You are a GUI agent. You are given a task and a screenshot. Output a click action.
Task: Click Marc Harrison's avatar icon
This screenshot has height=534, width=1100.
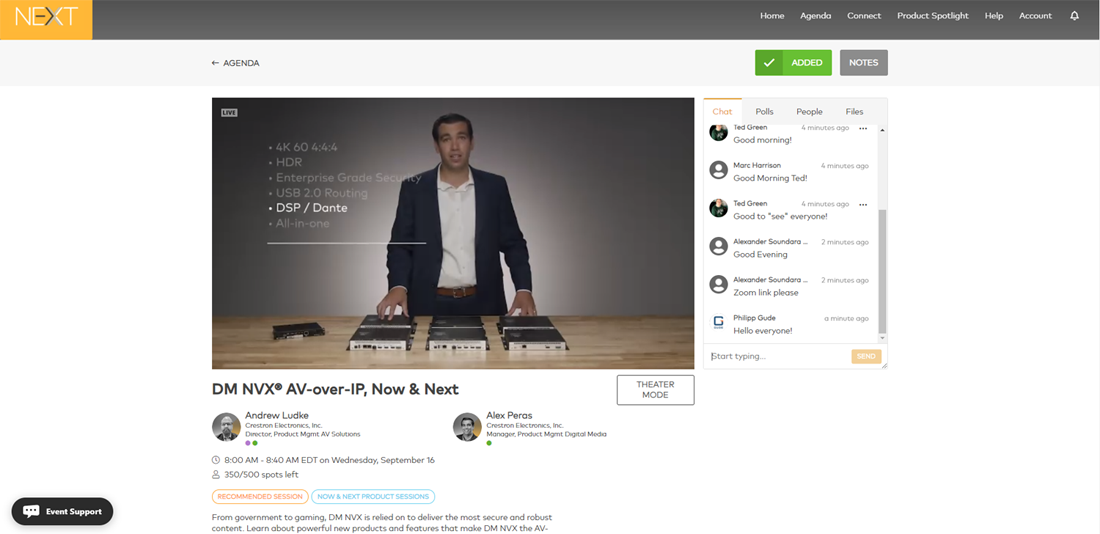click(x=718, y=170)
